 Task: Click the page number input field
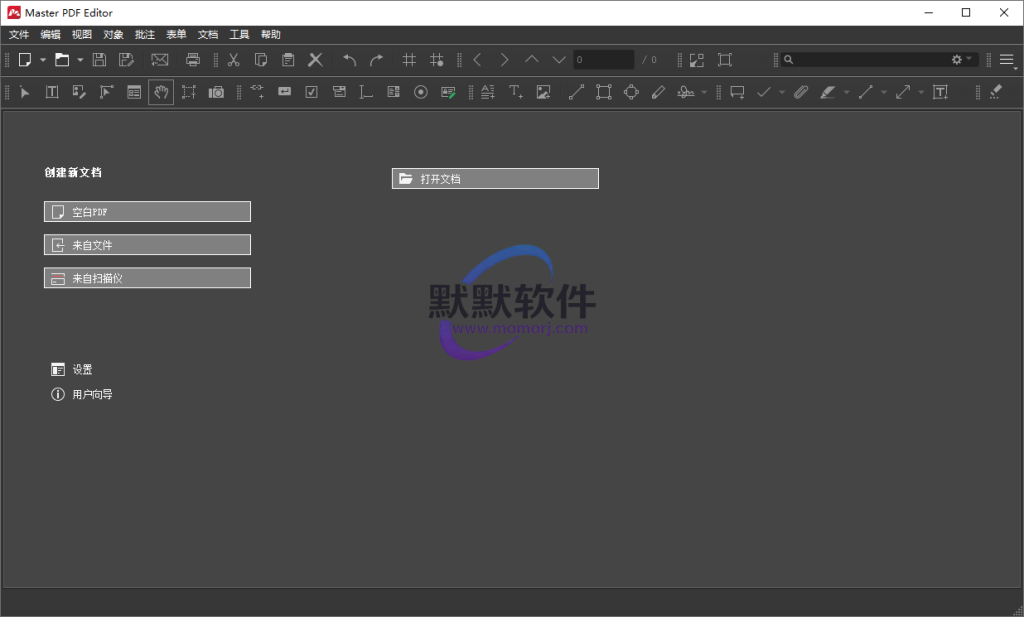(x=603, y=60)
